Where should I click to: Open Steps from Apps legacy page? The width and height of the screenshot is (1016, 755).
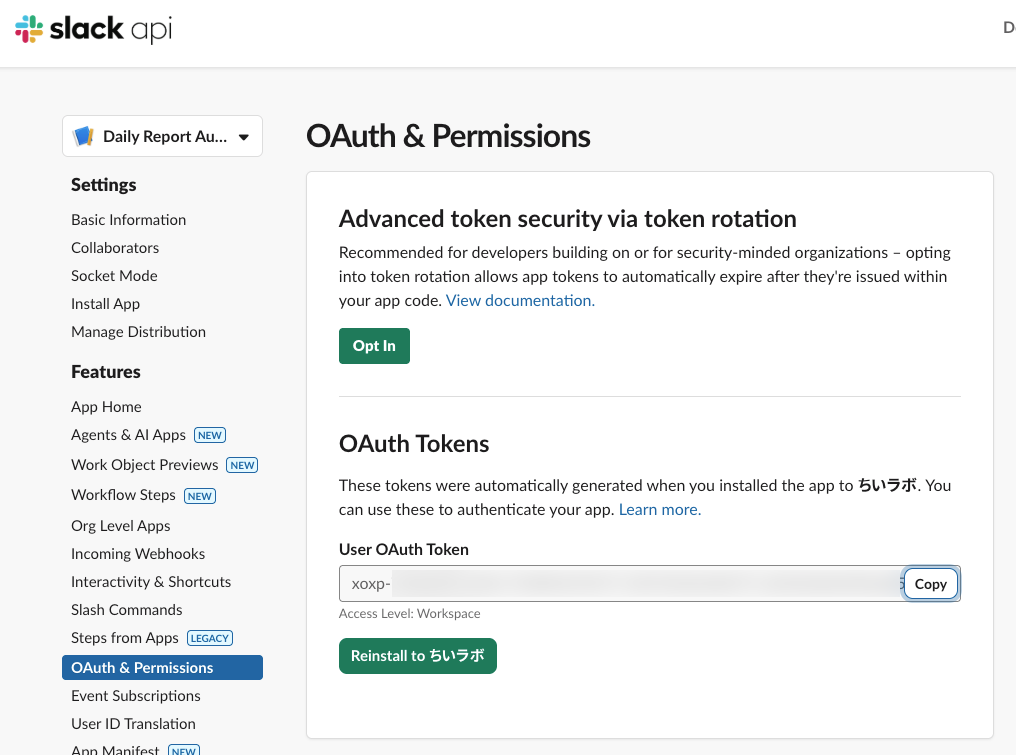coord(124,638)
